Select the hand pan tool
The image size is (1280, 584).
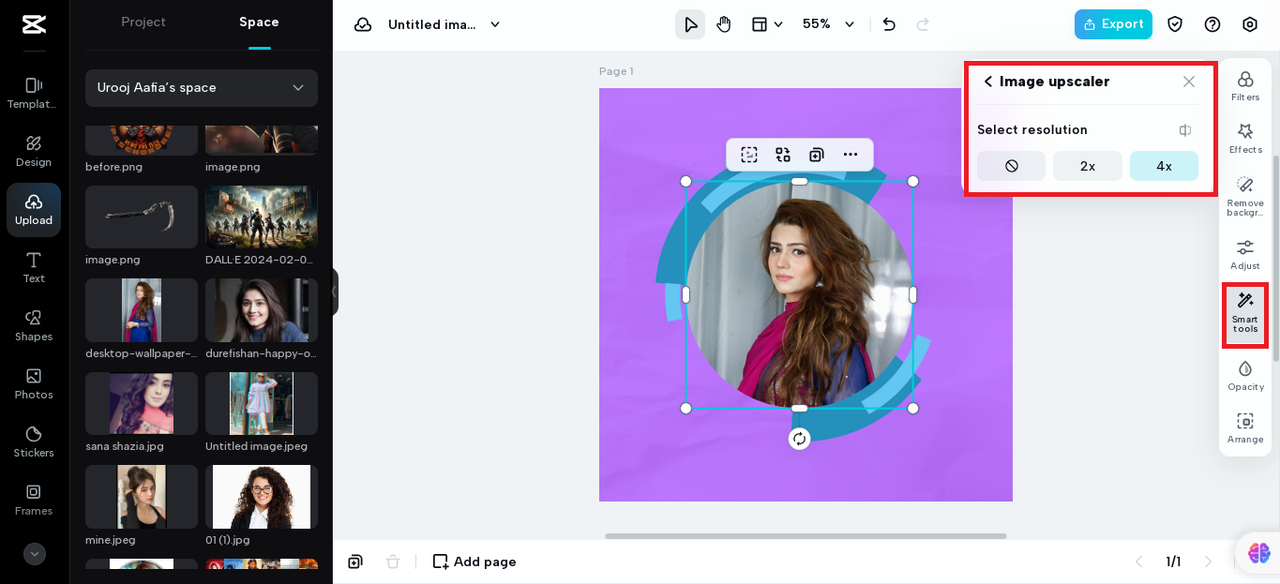[724, 24]
